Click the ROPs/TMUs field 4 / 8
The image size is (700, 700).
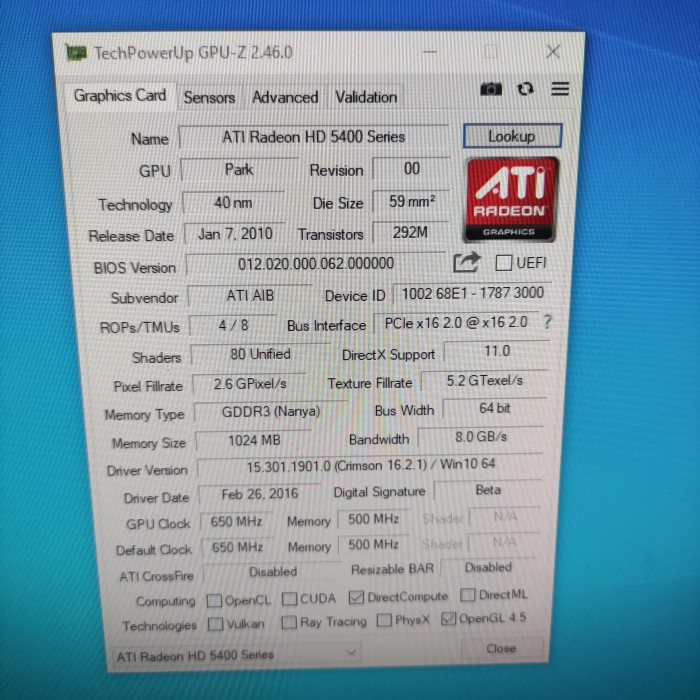pyautogui.click(x=233, y=325)
